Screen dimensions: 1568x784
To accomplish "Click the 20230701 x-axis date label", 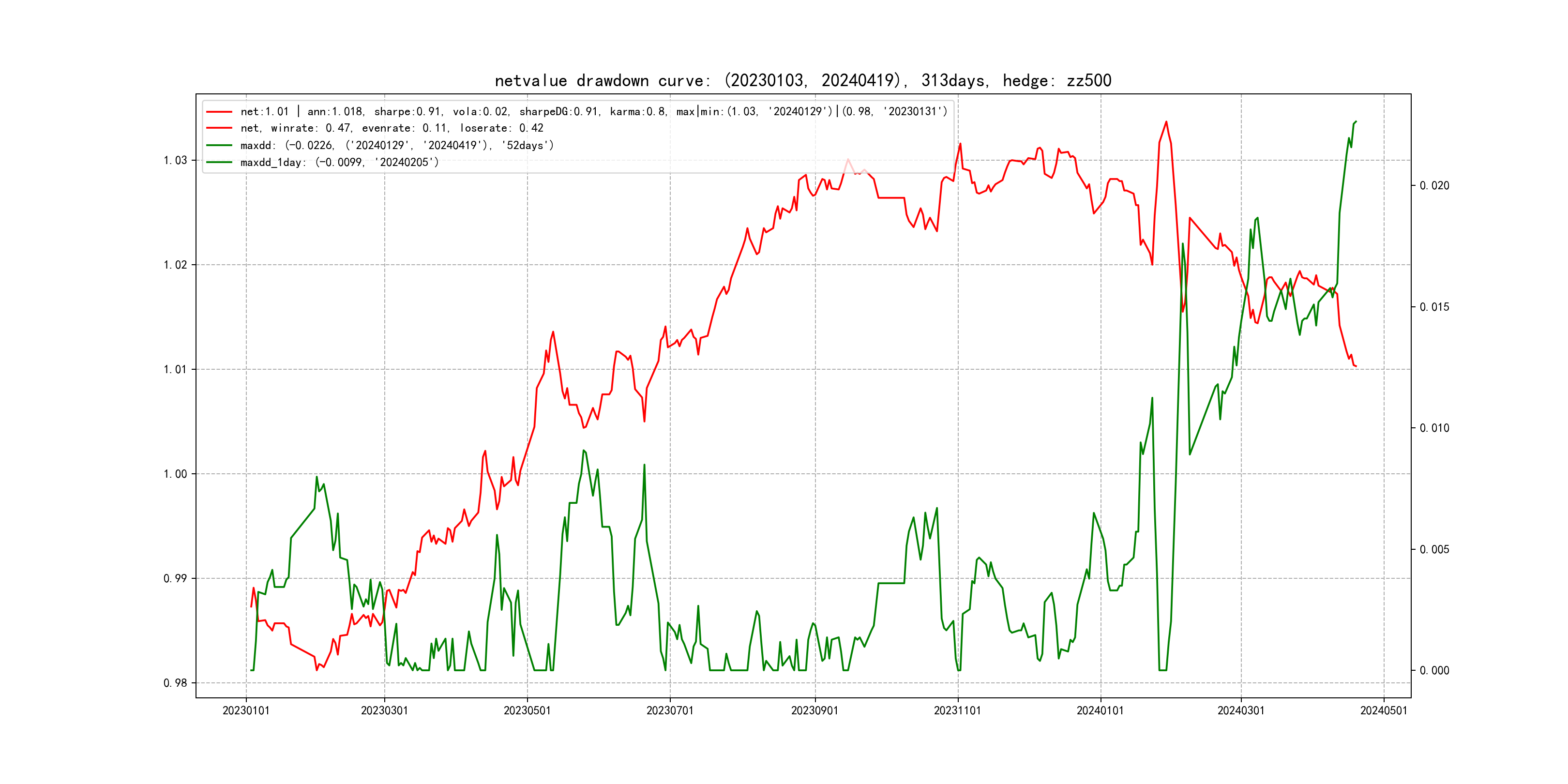I will coord(670,710).
